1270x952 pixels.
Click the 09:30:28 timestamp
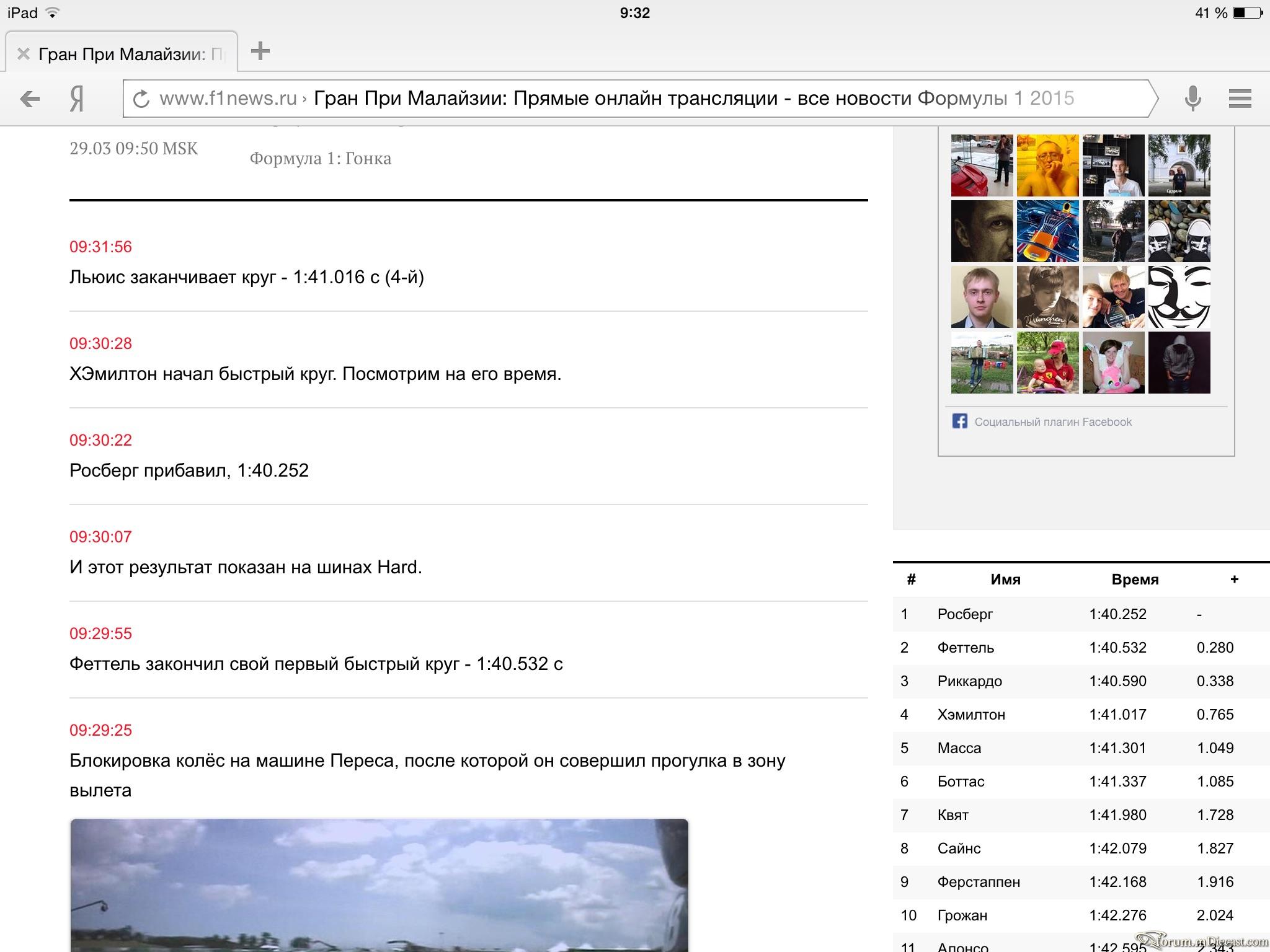100,343
